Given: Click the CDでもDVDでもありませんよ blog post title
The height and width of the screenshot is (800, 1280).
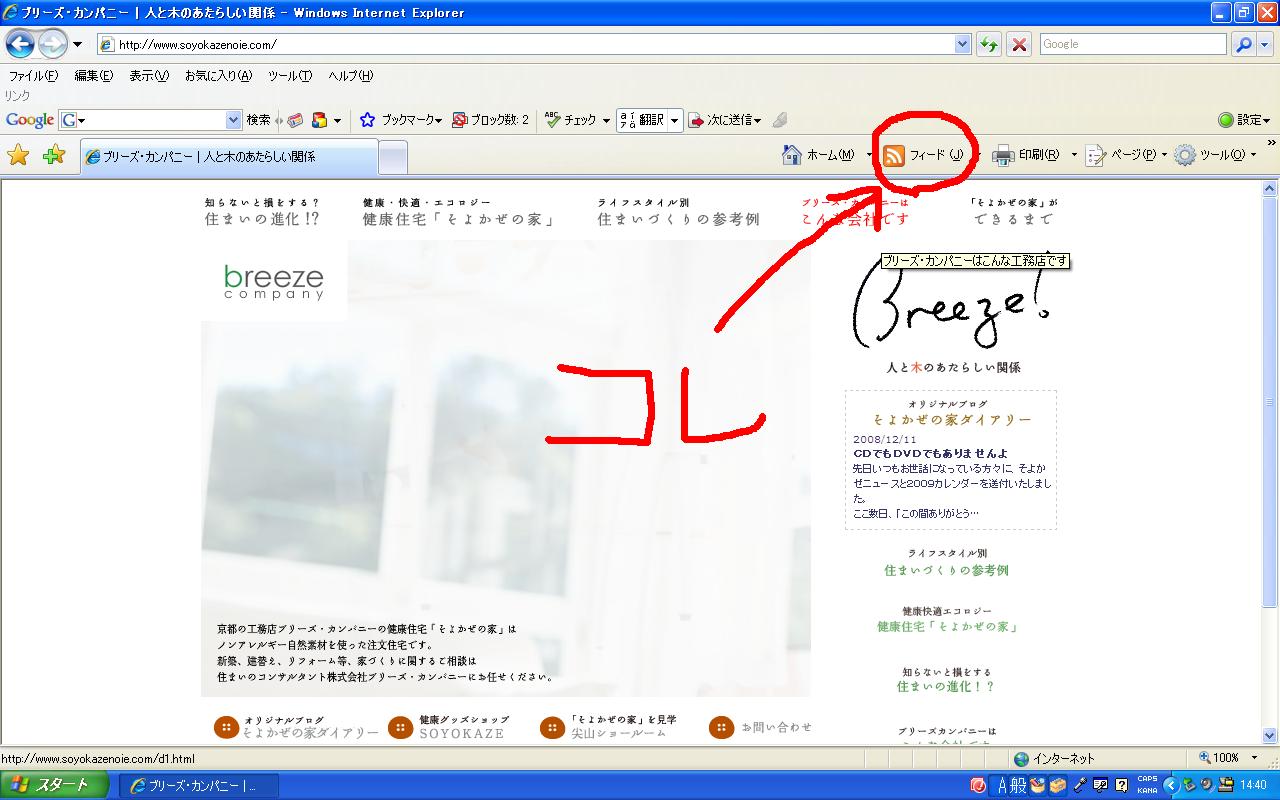Looking at the screenshot, I should (930, 453).
